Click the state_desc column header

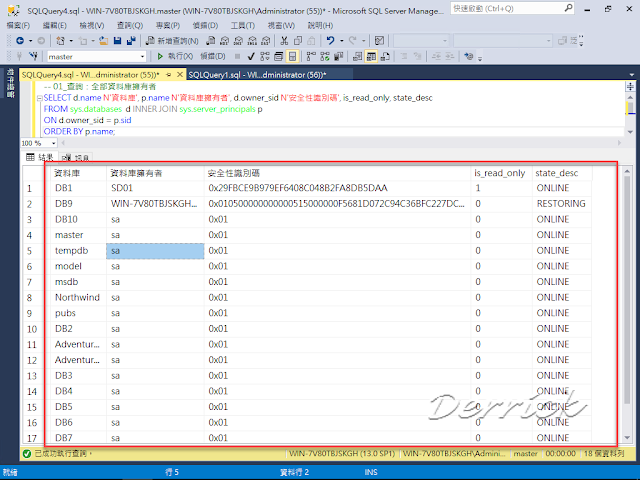coord(562,173)
